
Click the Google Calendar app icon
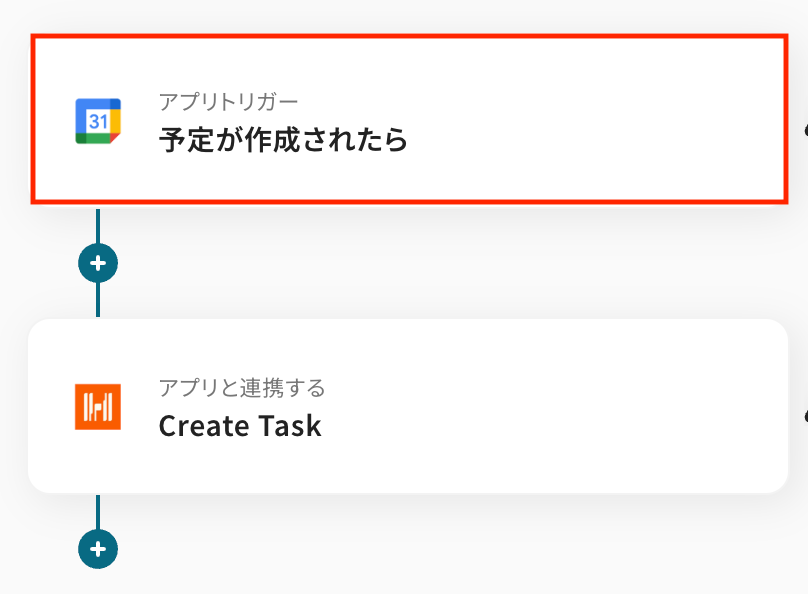tap(98, 122)
